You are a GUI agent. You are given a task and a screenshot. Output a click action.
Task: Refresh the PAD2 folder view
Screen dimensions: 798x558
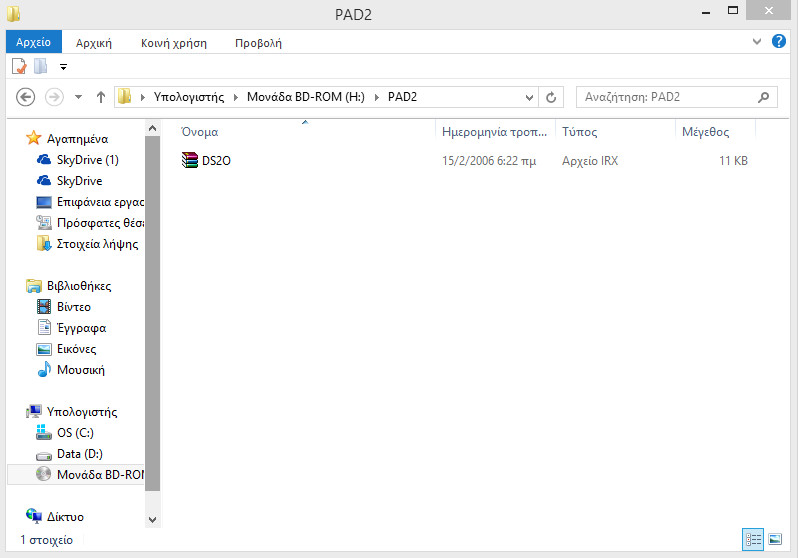pos(551,97)
